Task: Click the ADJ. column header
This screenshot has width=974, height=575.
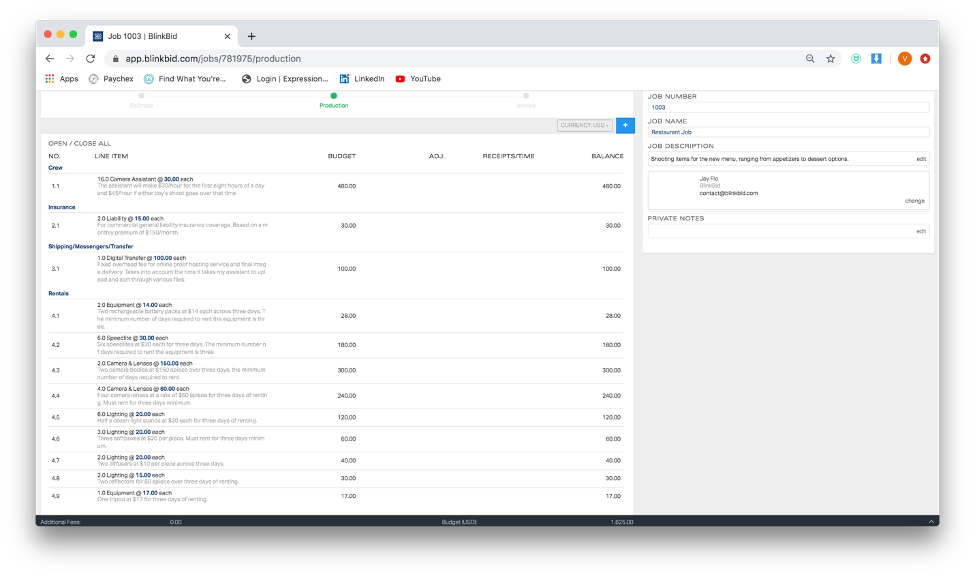Action: point(437,156)
